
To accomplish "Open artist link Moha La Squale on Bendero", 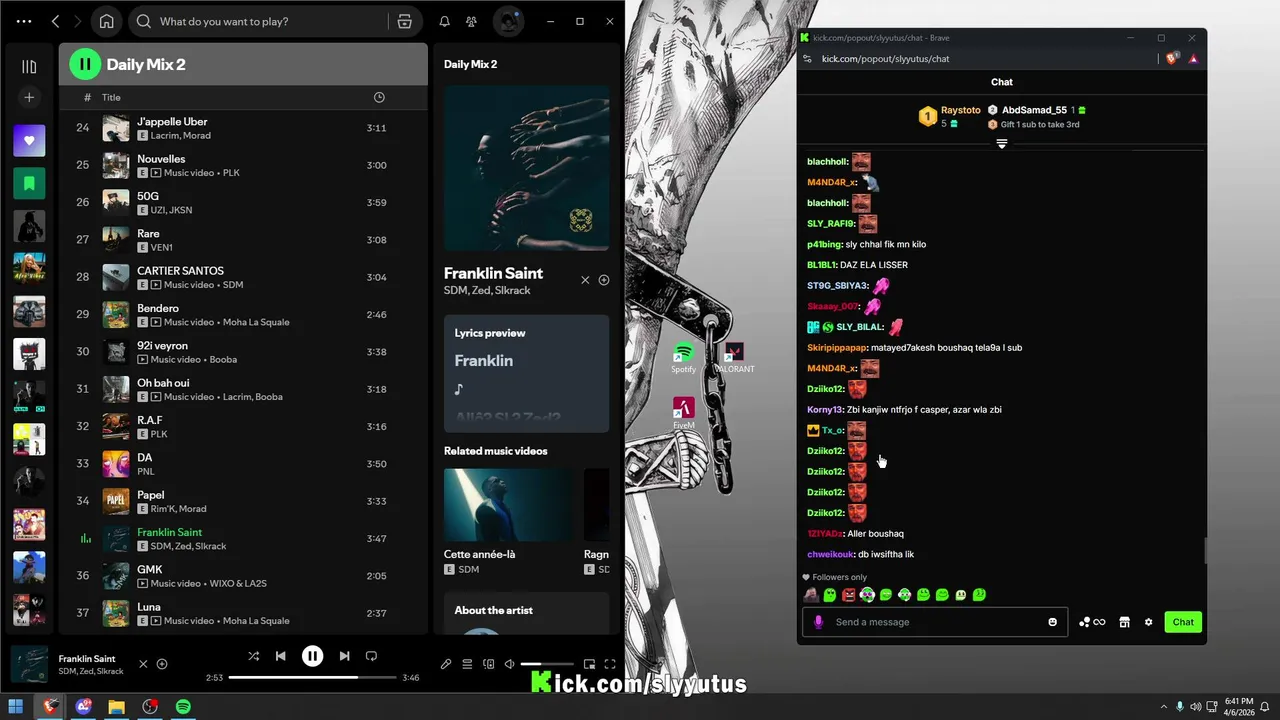I will click(x=254, y=322).
